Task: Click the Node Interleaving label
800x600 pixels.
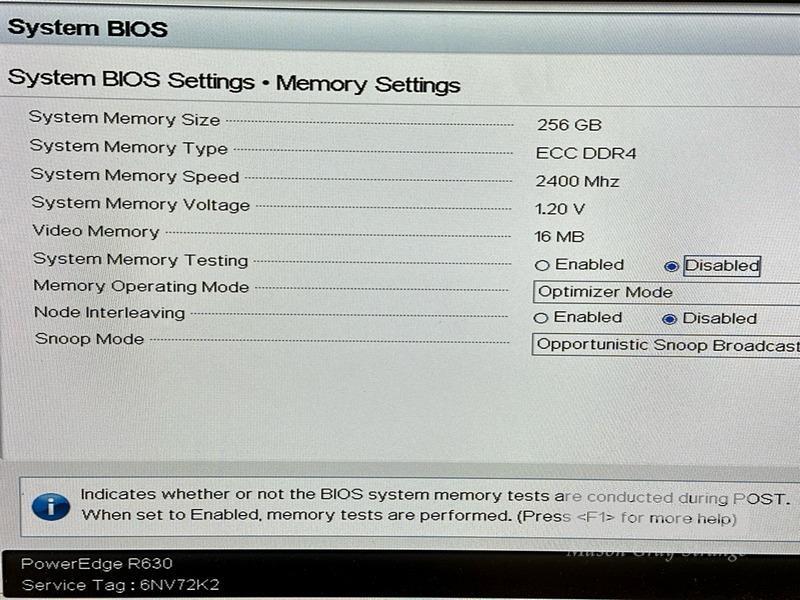Action: [x=109, y=312]
